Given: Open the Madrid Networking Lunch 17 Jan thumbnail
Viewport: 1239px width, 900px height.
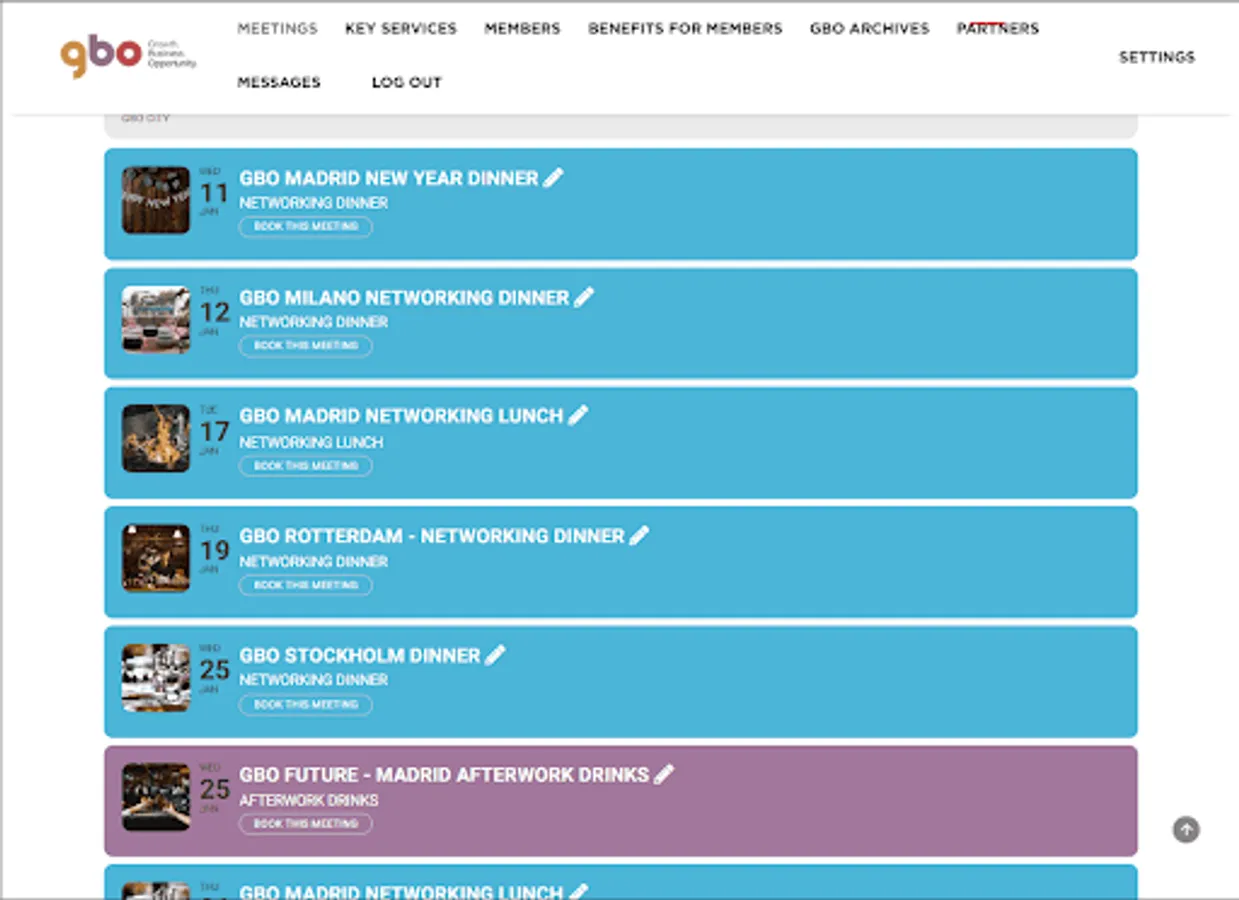Looking at the screenshot, I should click(x=156, y=438).
